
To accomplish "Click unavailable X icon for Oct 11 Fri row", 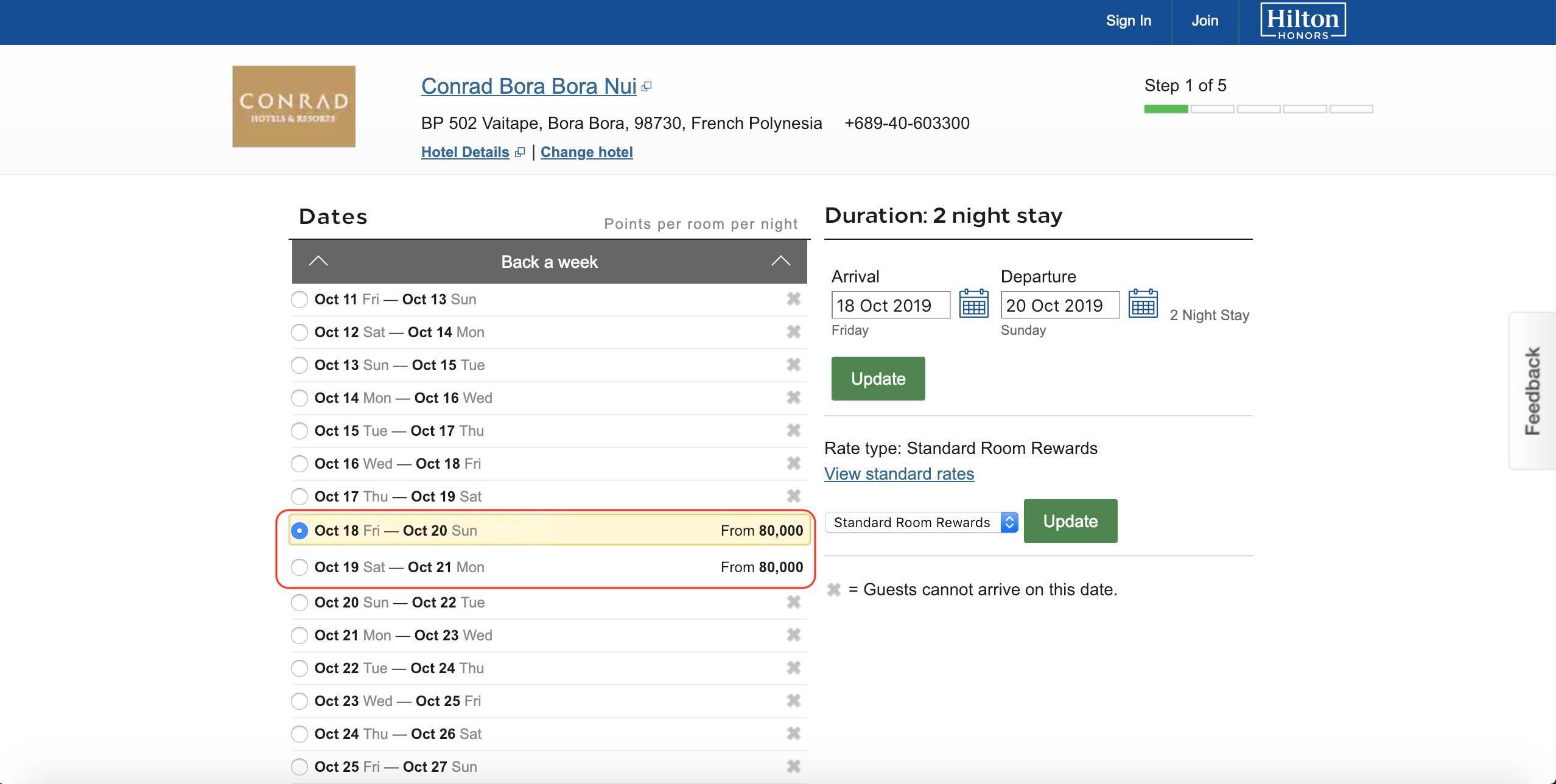I will [793, 299].
